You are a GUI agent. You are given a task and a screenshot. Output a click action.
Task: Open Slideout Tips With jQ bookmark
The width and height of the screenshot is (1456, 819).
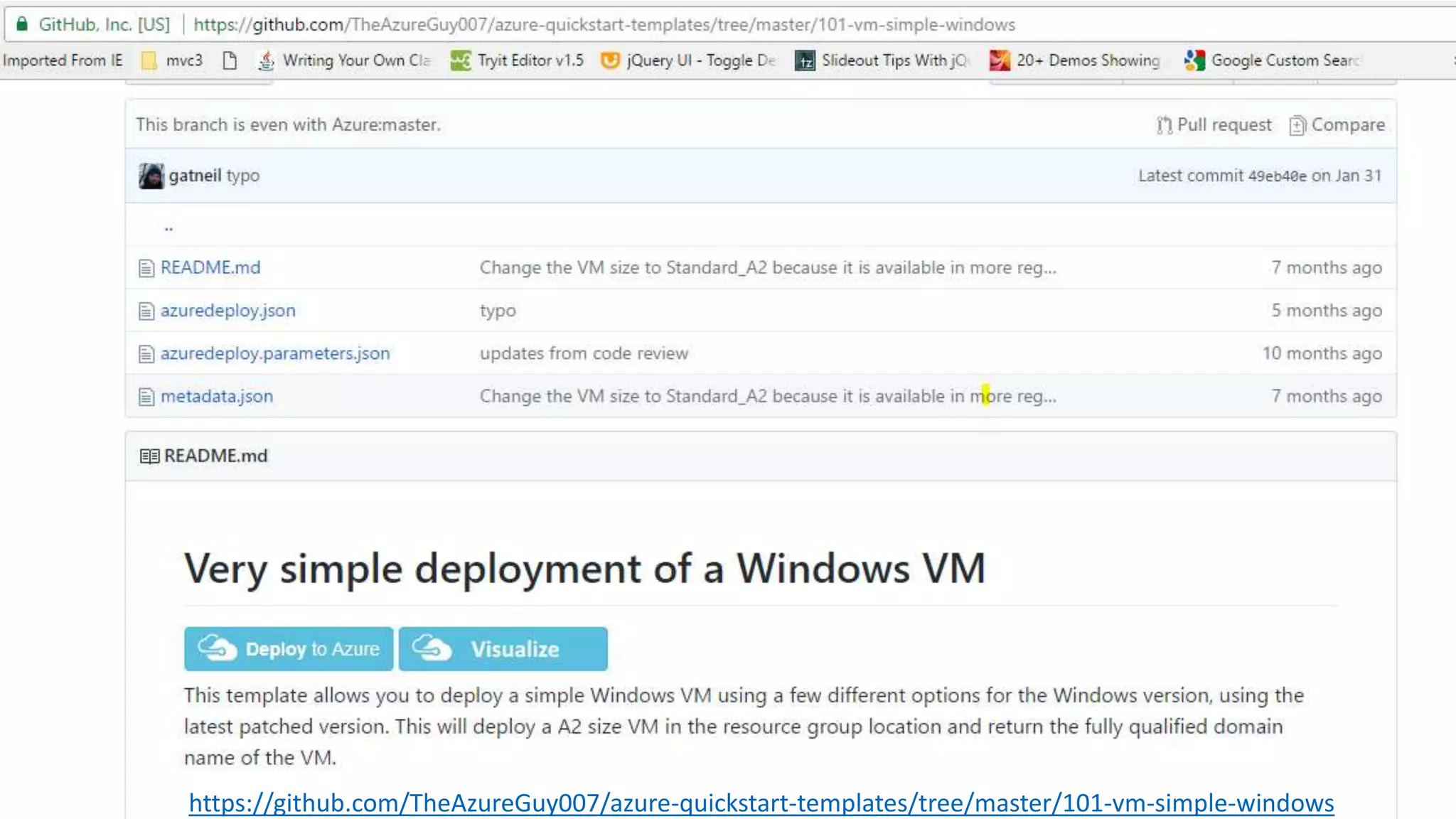[x=882, y=60]
